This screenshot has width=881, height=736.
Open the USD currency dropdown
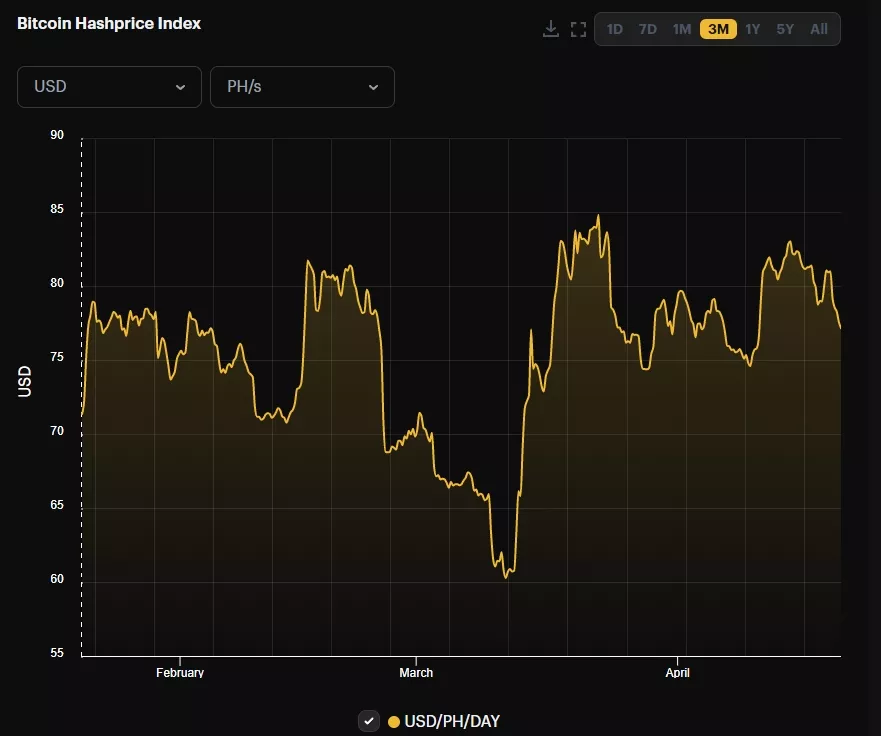tap(109, 87)
